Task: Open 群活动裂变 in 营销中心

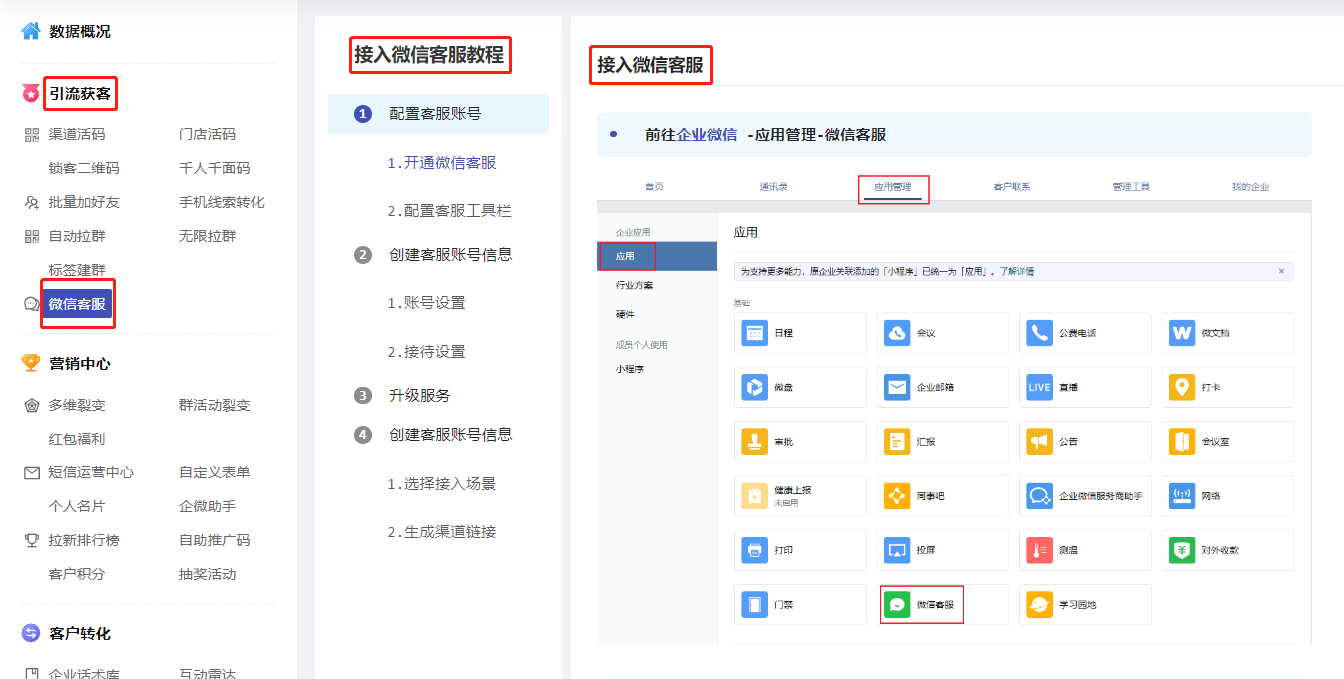Action: point(214,405)
